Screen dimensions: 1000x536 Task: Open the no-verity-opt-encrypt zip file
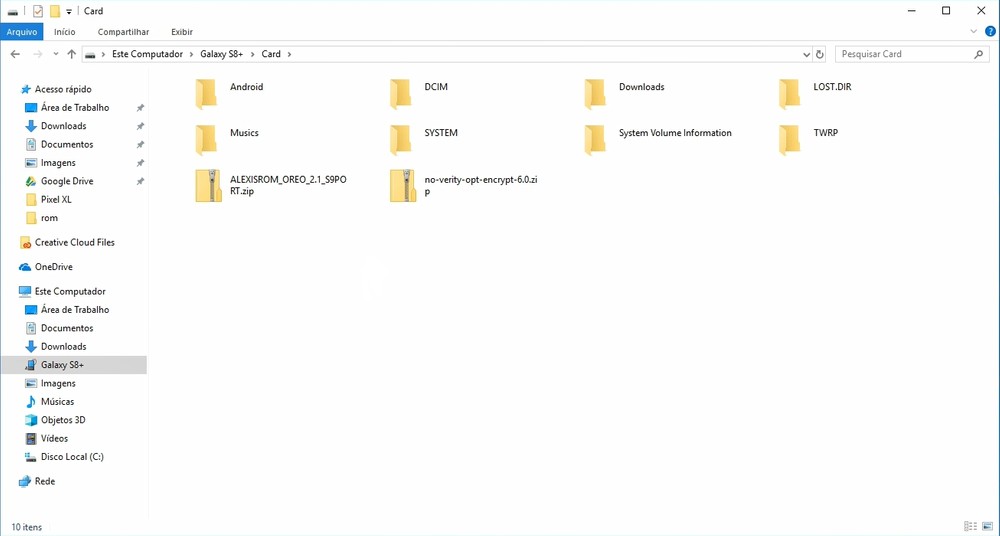tap(403, 185)
